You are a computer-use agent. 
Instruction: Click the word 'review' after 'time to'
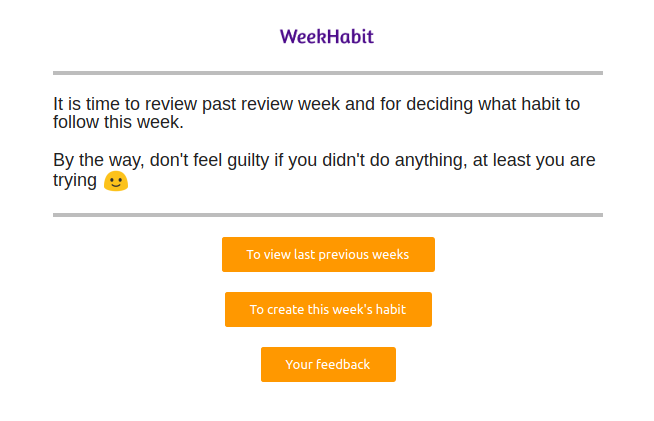coord(171,104)
